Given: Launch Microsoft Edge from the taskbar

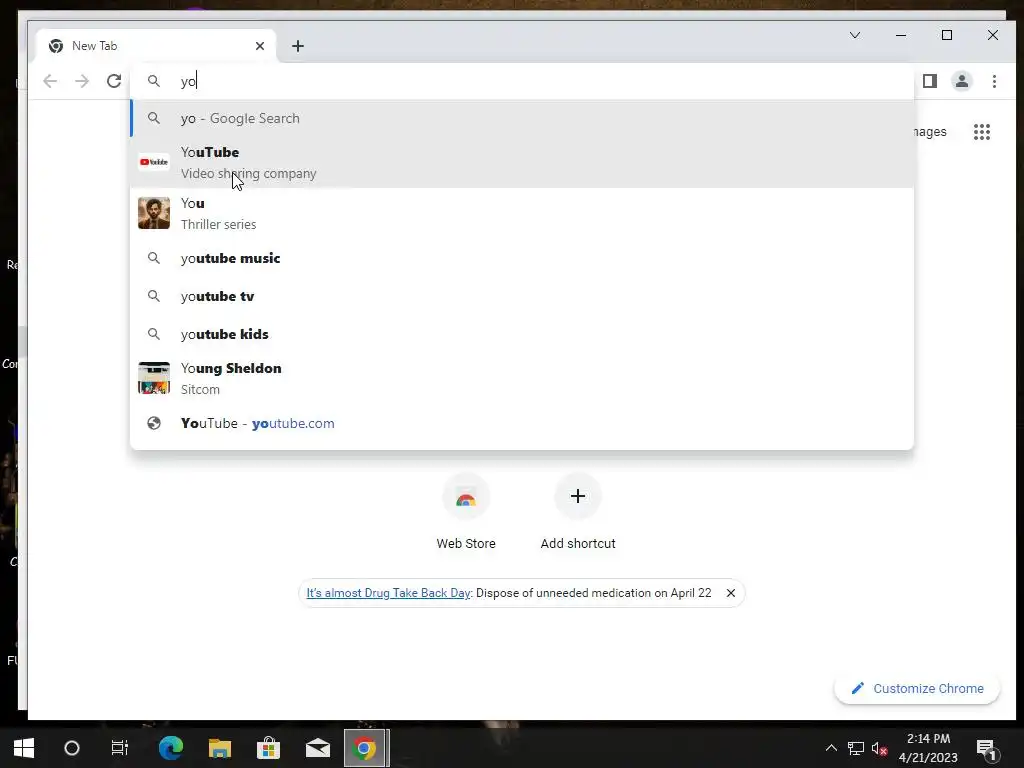Looking at the screenshot, I should (171, 748).
